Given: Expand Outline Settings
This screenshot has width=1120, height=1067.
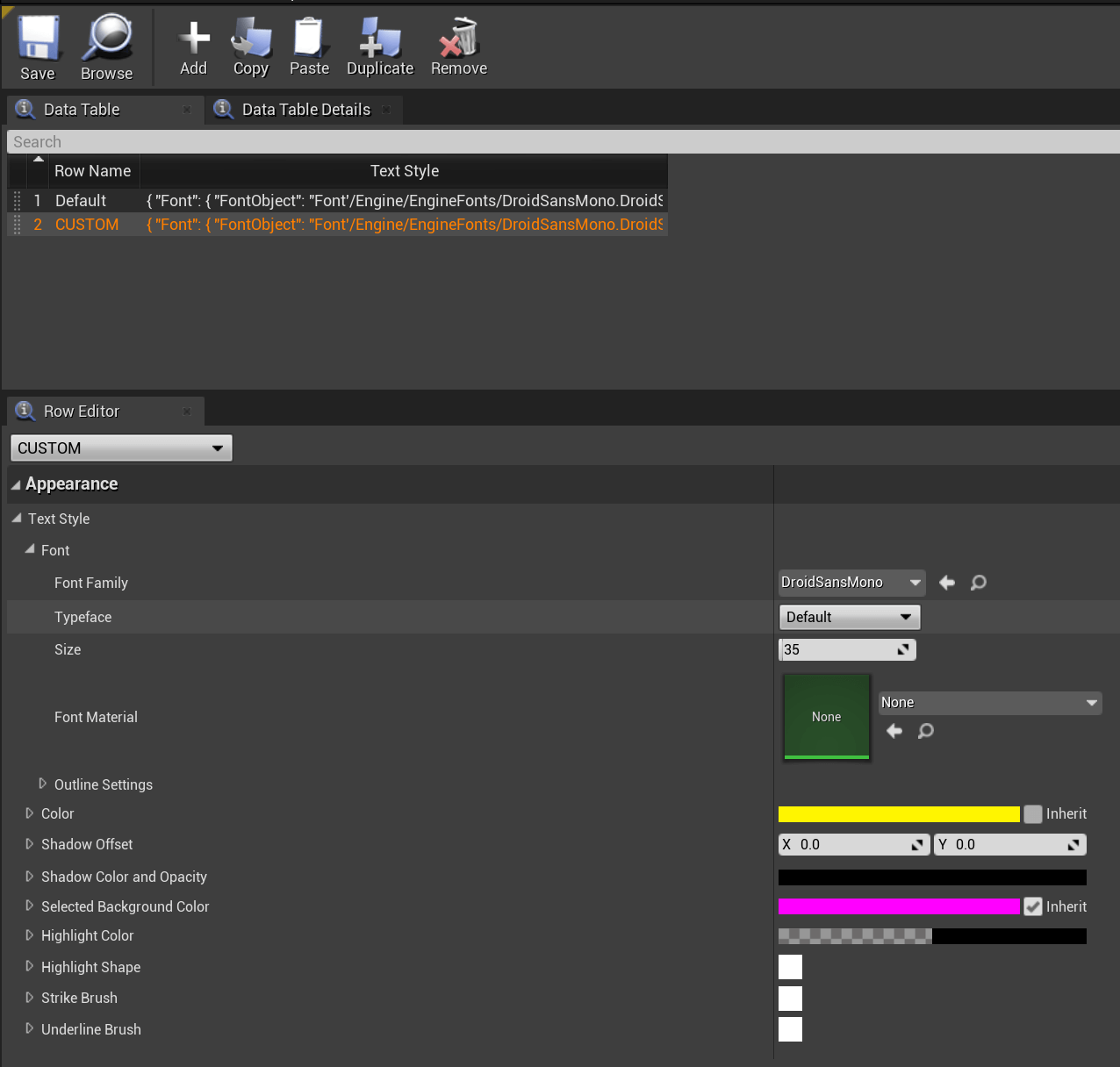Looking at the screenshot, I should click(x=42, y=784).
